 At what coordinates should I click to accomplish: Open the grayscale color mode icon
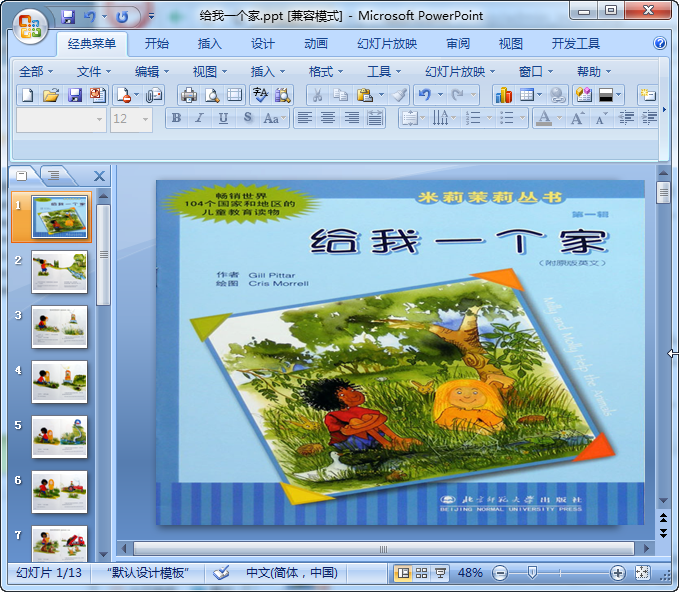point(605,95)
